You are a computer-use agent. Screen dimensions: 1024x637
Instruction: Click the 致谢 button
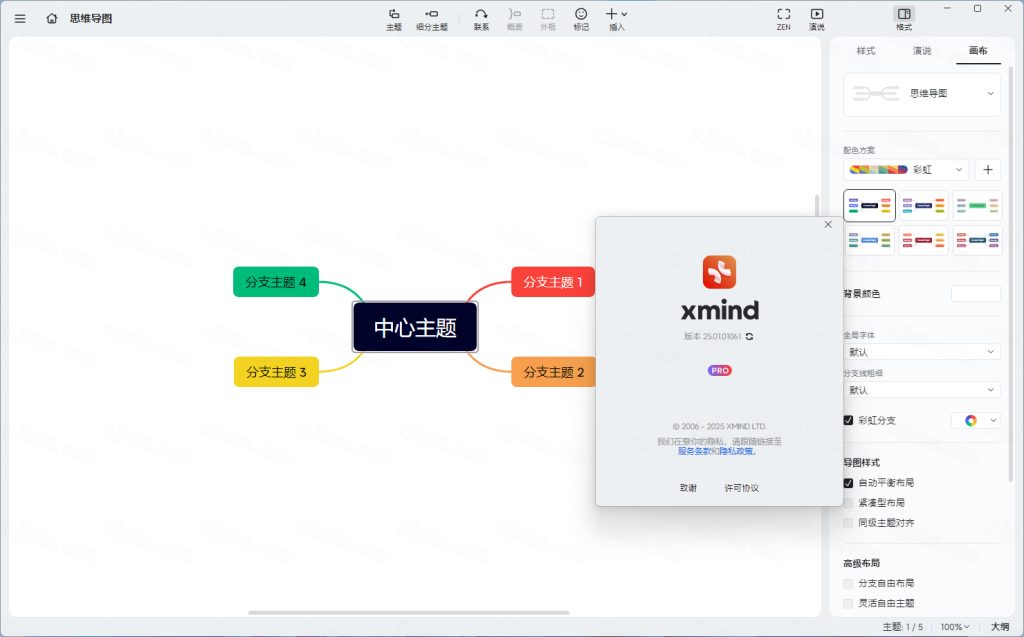pos(688,488)
